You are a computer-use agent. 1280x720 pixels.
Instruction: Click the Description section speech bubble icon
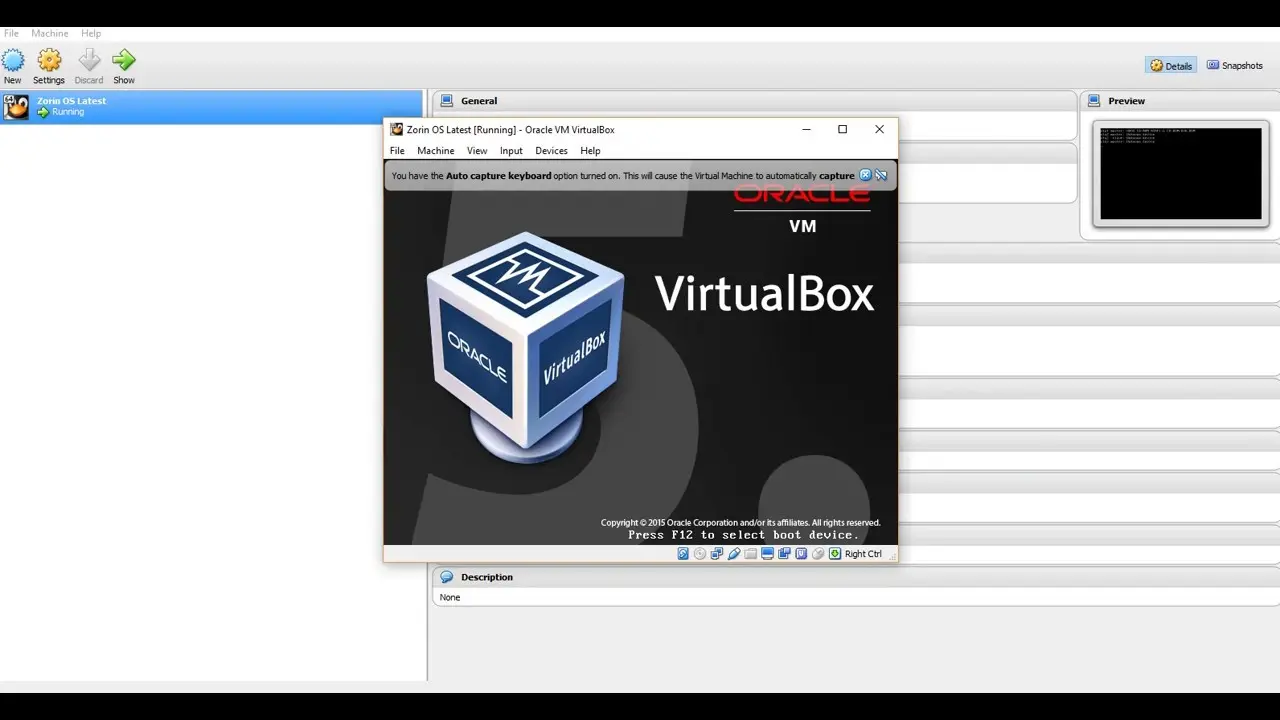(x=446, y=577)
